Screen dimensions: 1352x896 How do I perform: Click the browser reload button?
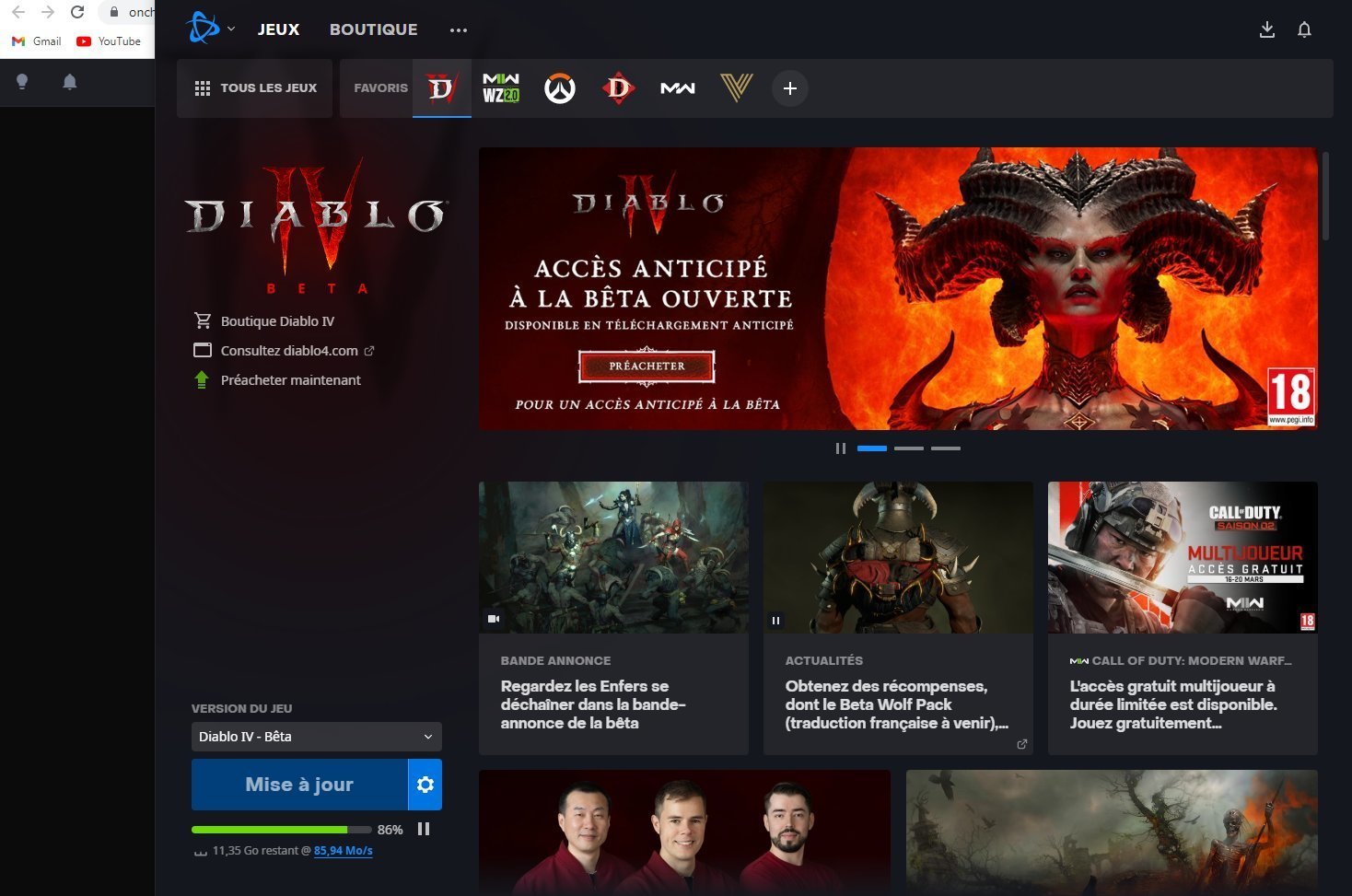[x=77, y=12]
